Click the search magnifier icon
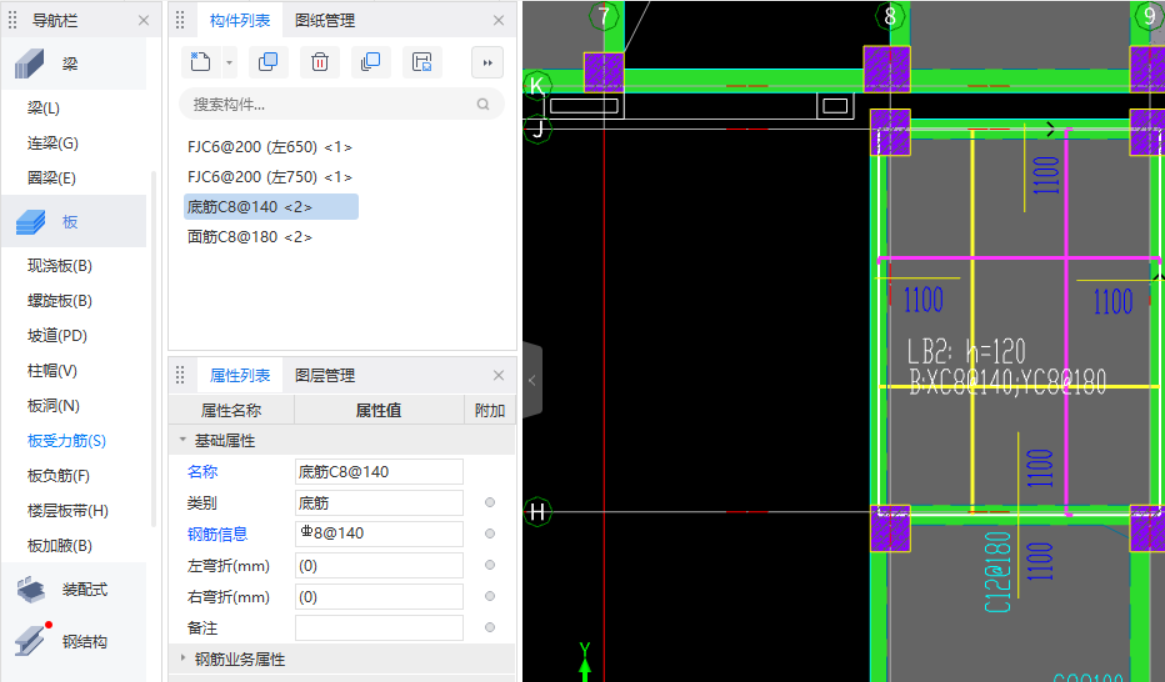1165x682 pixels. 483,105
